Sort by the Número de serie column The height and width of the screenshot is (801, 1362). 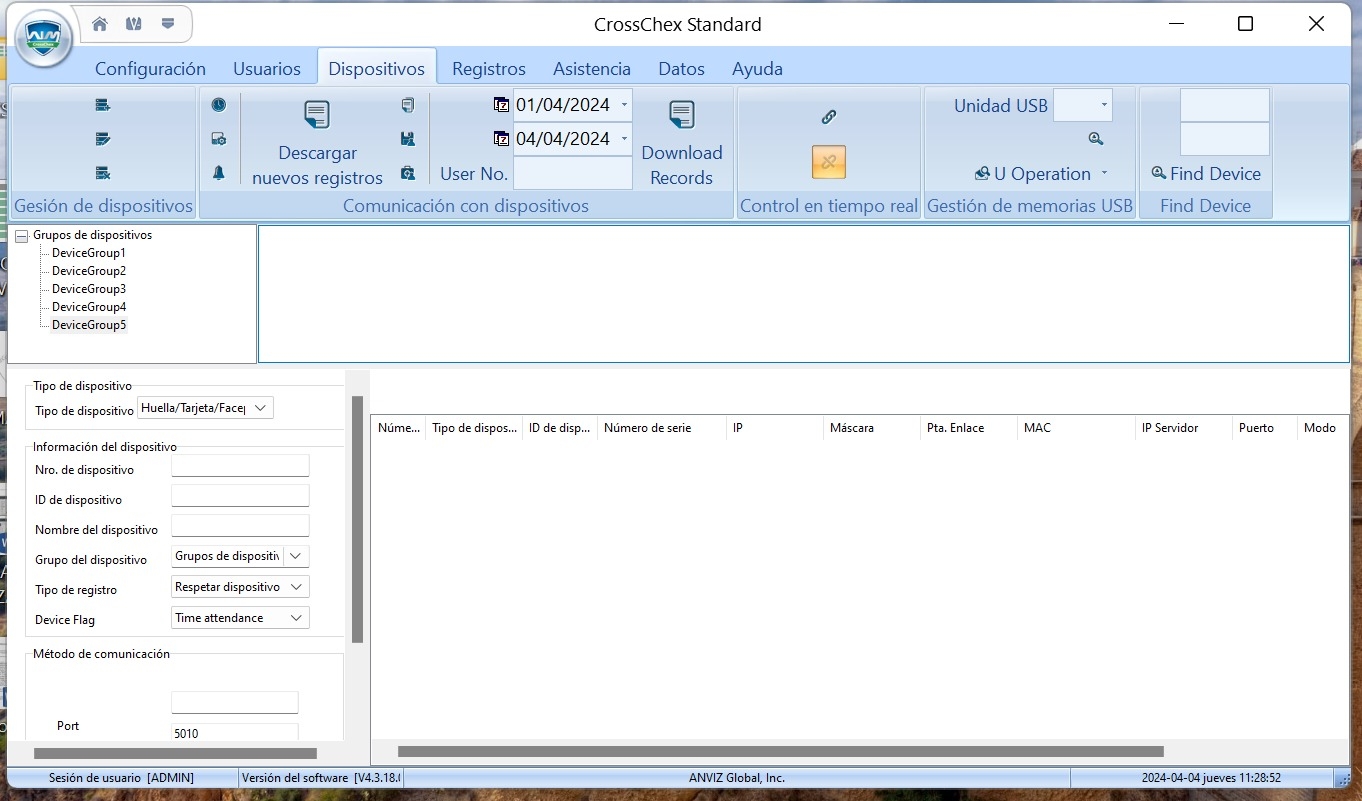click(x=661, y=428)
